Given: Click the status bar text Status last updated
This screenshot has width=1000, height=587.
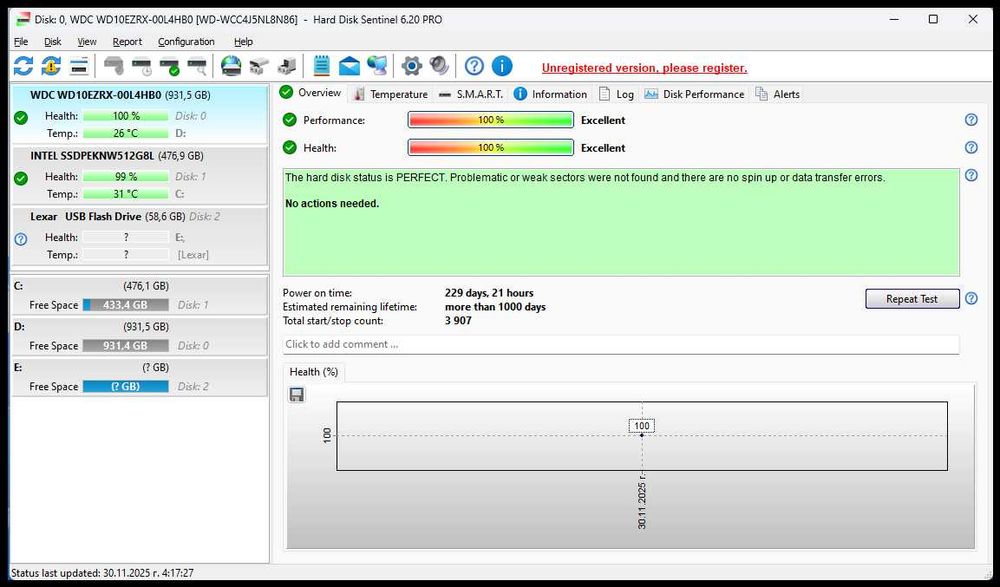Looking at the screenshot, I should pyautogui.click(x=102, y=573).
